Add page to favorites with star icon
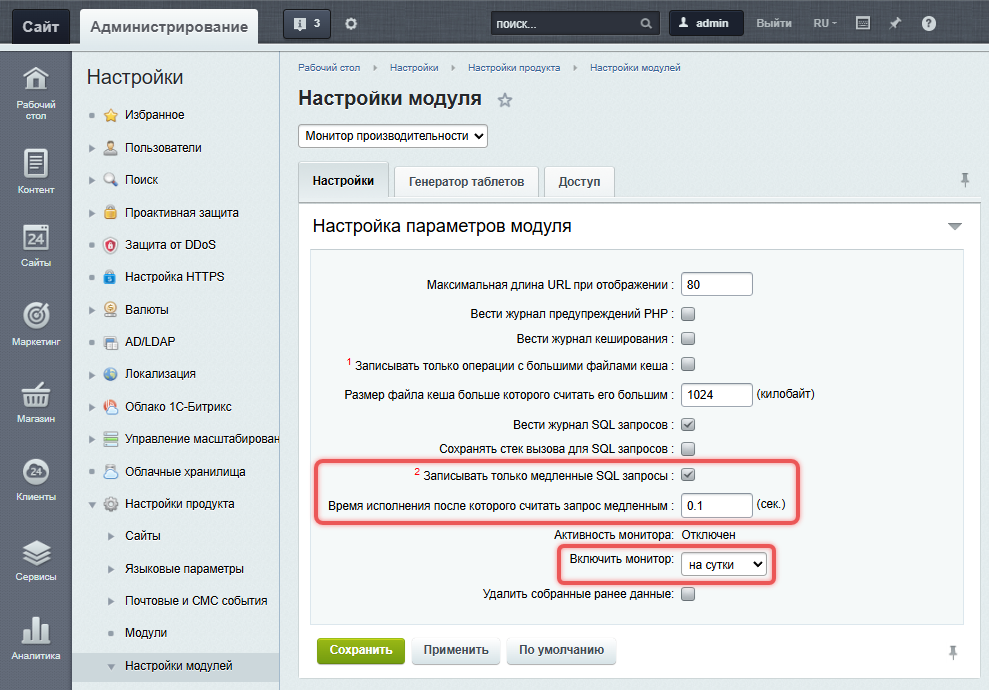 click(505, 100)
